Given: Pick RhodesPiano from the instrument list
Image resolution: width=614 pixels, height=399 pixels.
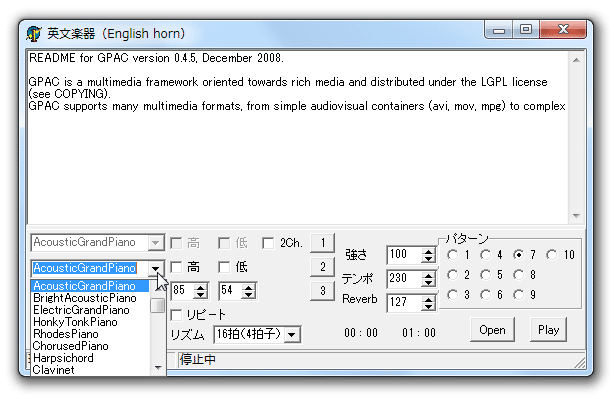Looking at the screenshot, I should tap(90, 334).
